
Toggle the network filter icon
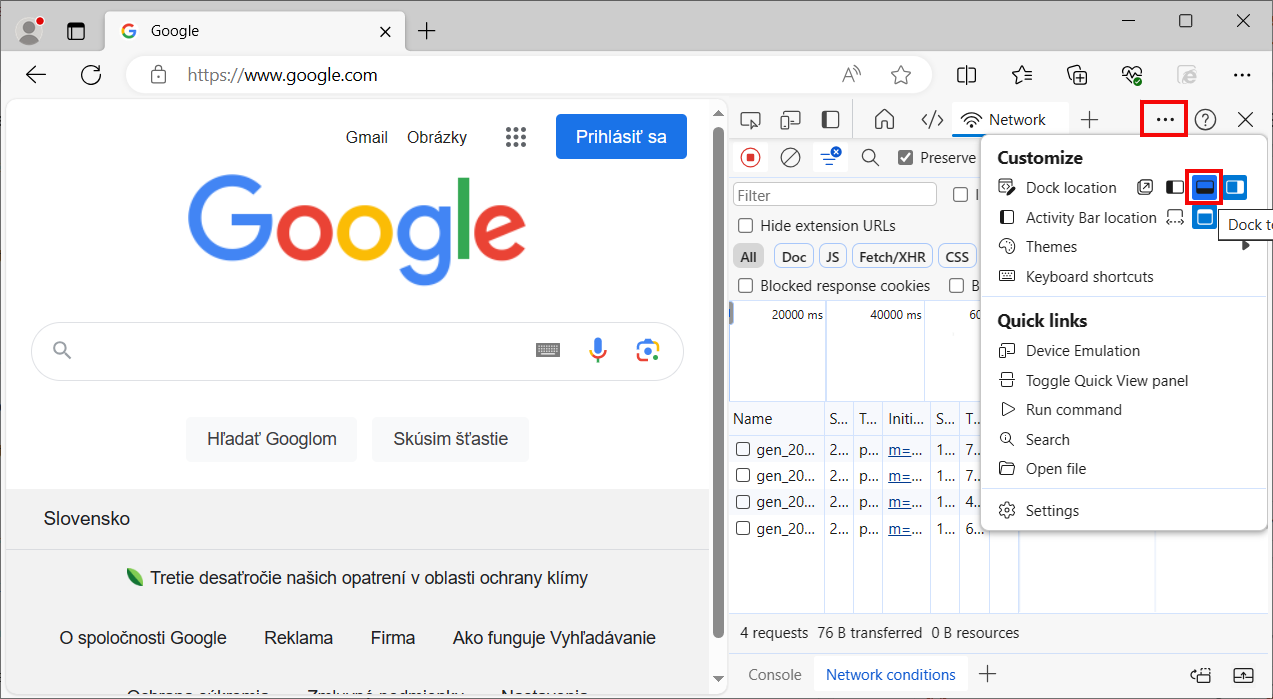(830, 157)
